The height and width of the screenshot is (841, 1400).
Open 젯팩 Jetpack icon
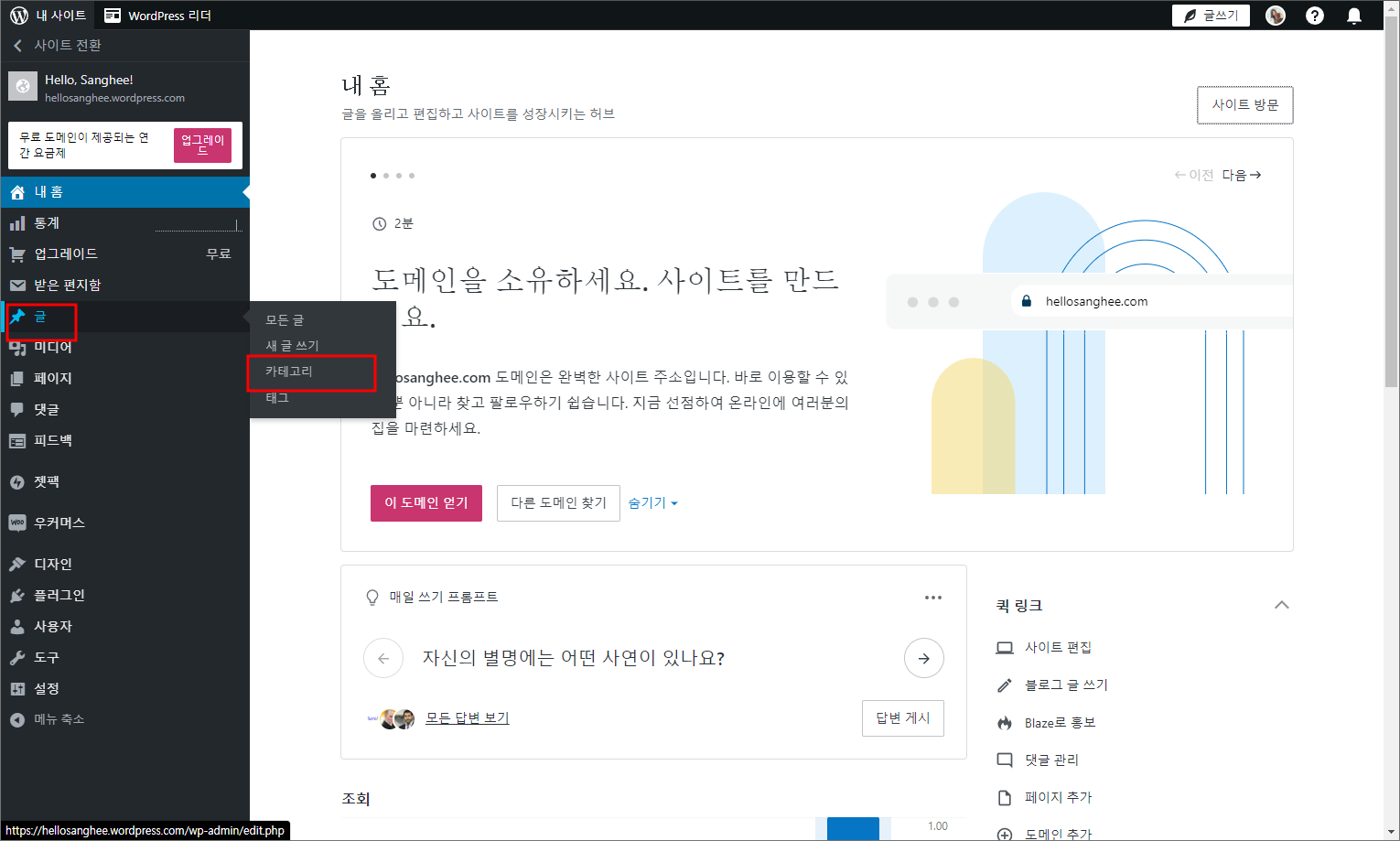17,482
